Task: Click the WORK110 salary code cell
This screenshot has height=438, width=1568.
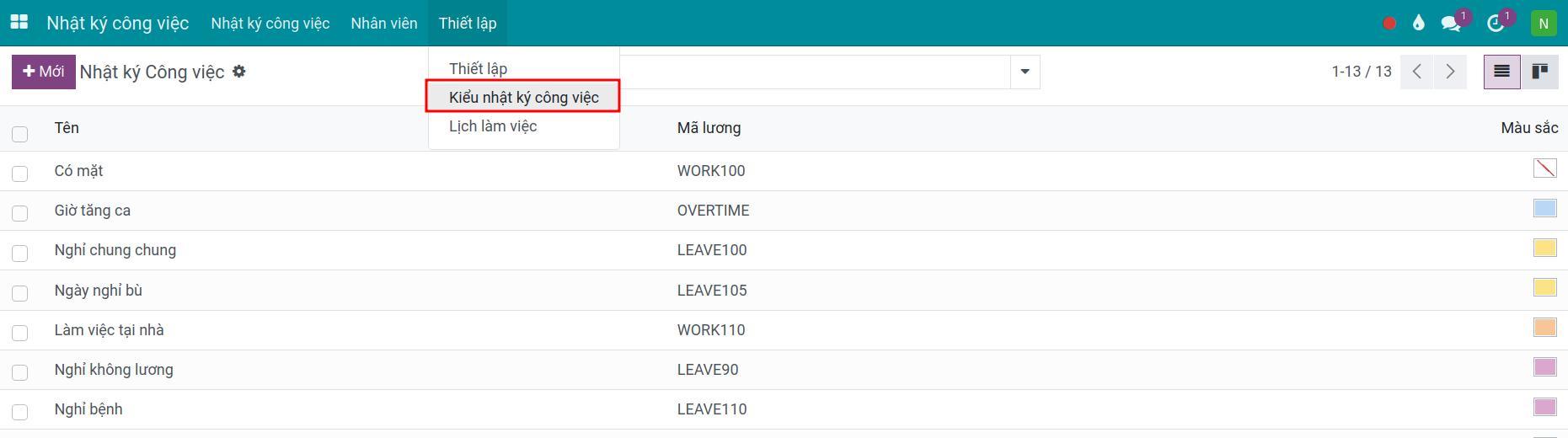Action: click(x=711, y=330)
